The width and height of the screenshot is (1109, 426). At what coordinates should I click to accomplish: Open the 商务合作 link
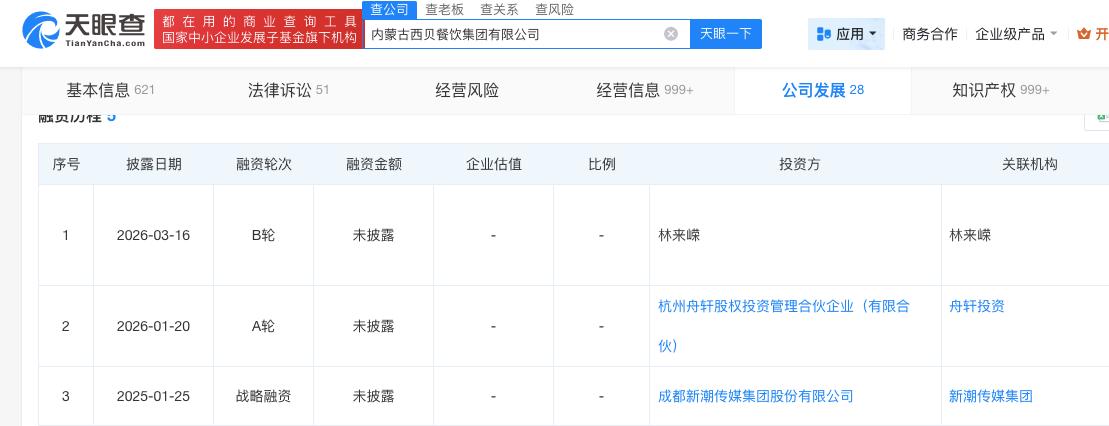[929, 34]
